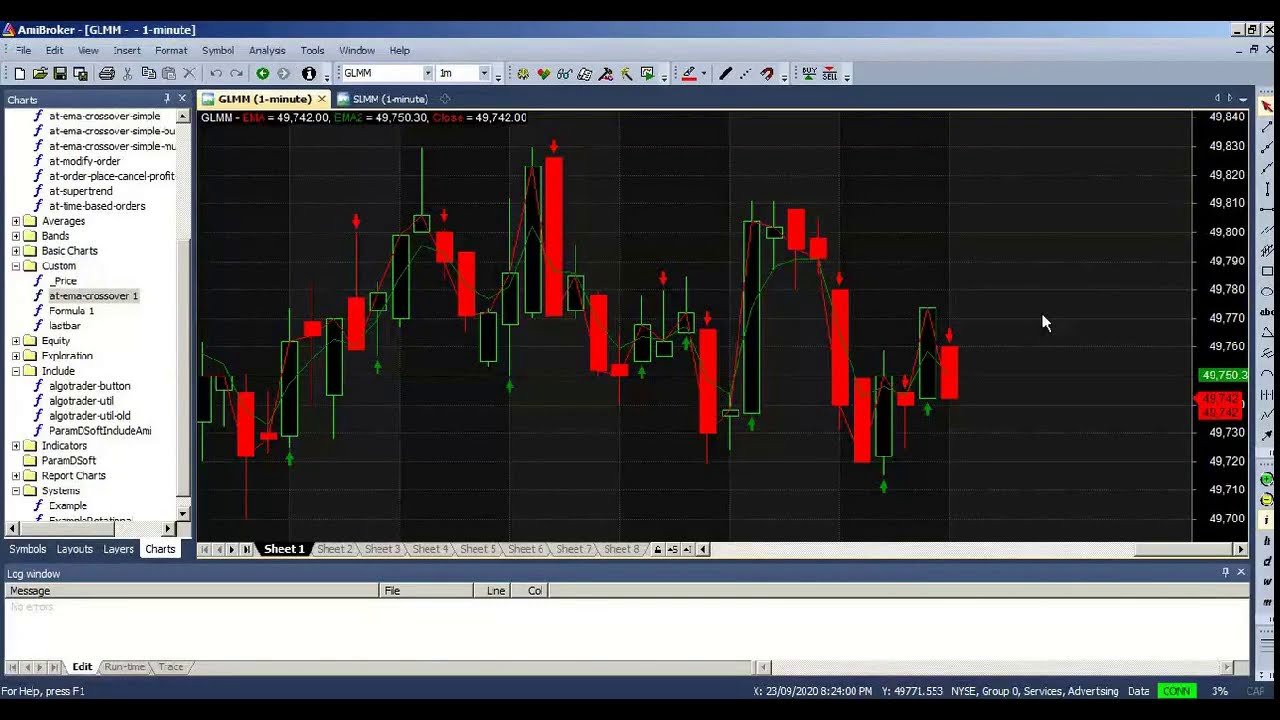Click the gear settings toolbar icon

tap(523, 74)
